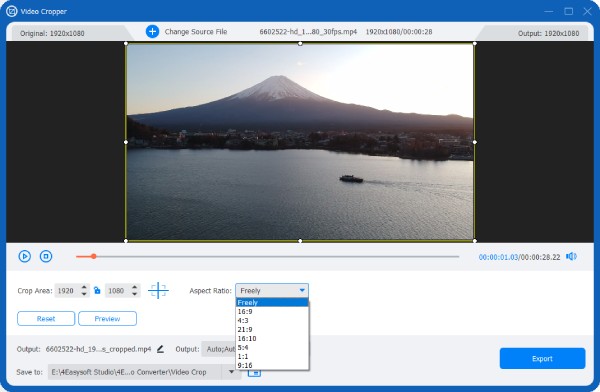This screenshot has width=600, height=392.
Task: Select the 16:9 aspect ratio option
Action: (x=272, y=311)
